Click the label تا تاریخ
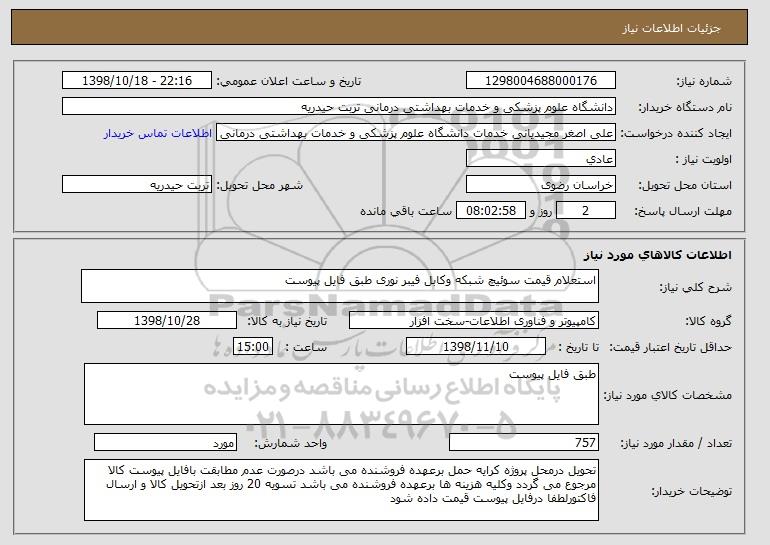The image size is (770, 545). 578,347
